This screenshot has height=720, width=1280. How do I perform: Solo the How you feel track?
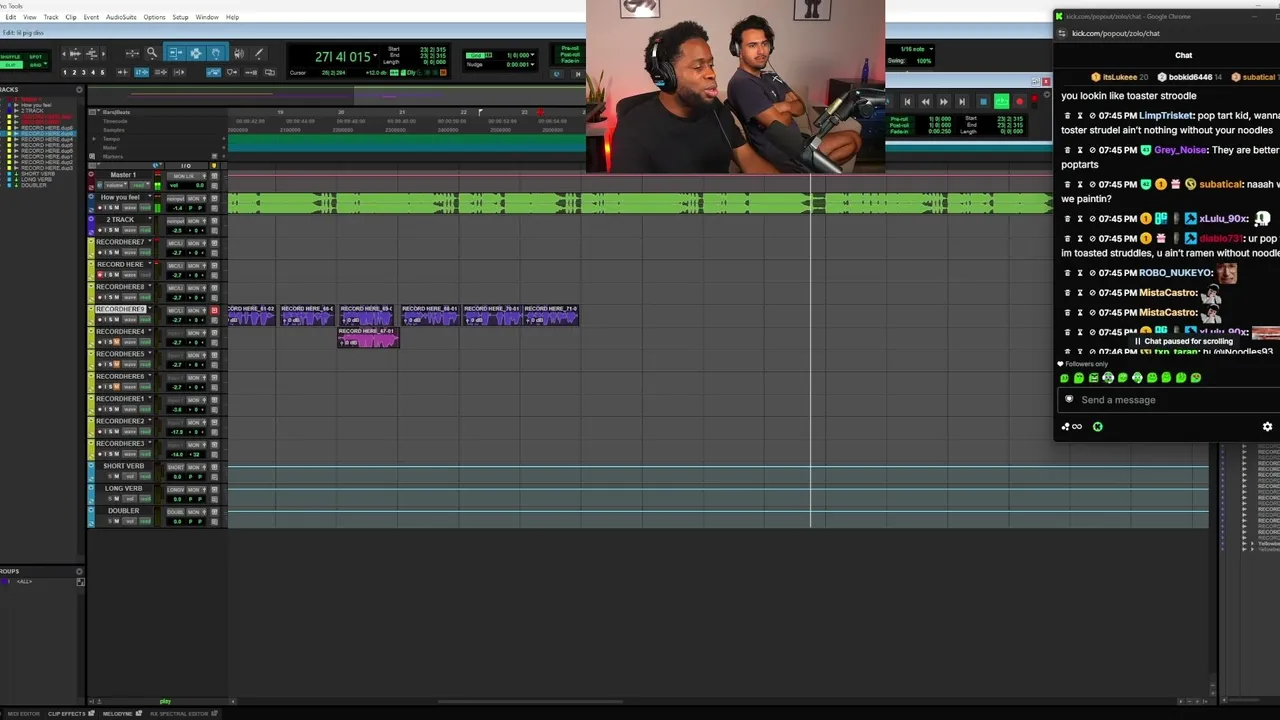[111, 208]
